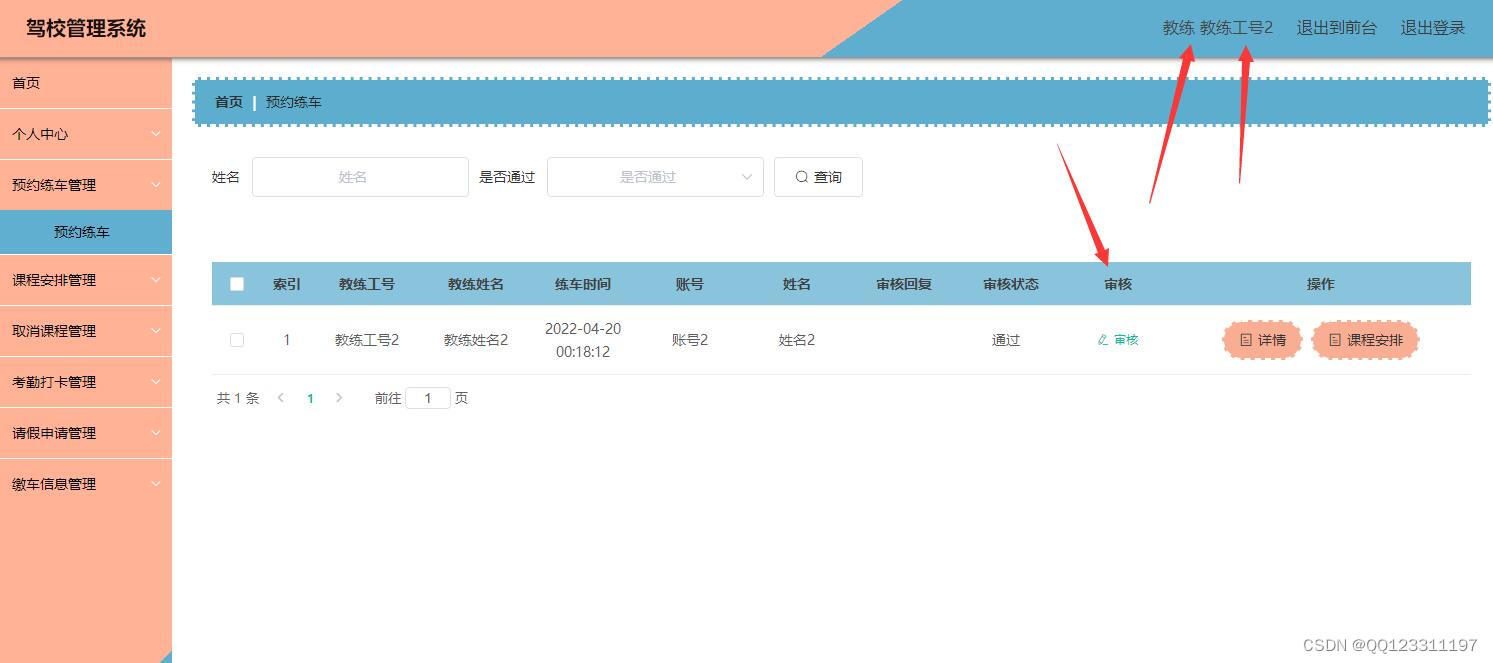The height and width of the screenshot is (663, 1493).
Task: Click 预约练车 in the breadcrumb
Action: click(x=294, y=102)
